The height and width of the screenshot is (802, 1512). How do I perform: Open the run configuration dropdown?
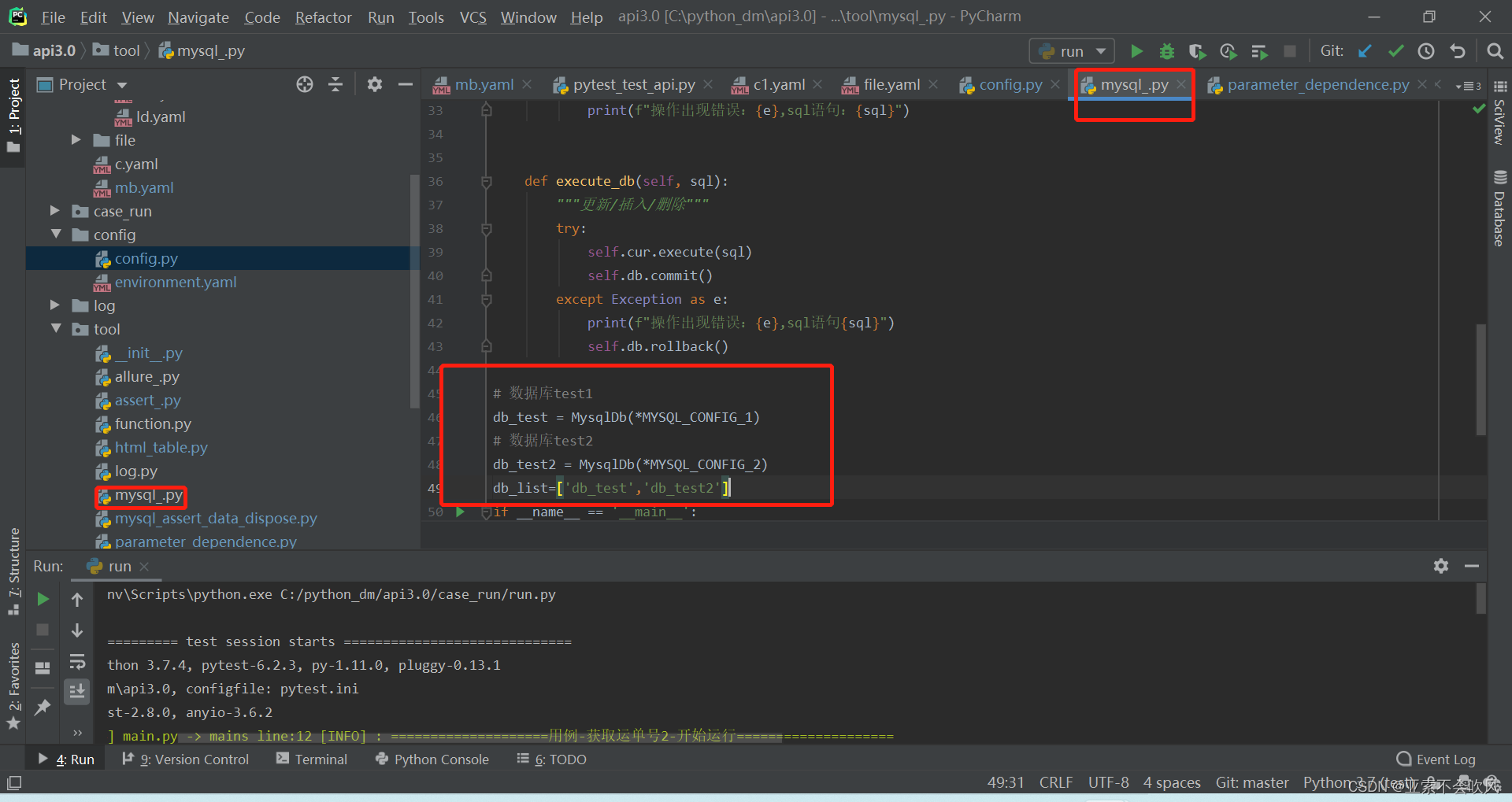[1072, 51]
